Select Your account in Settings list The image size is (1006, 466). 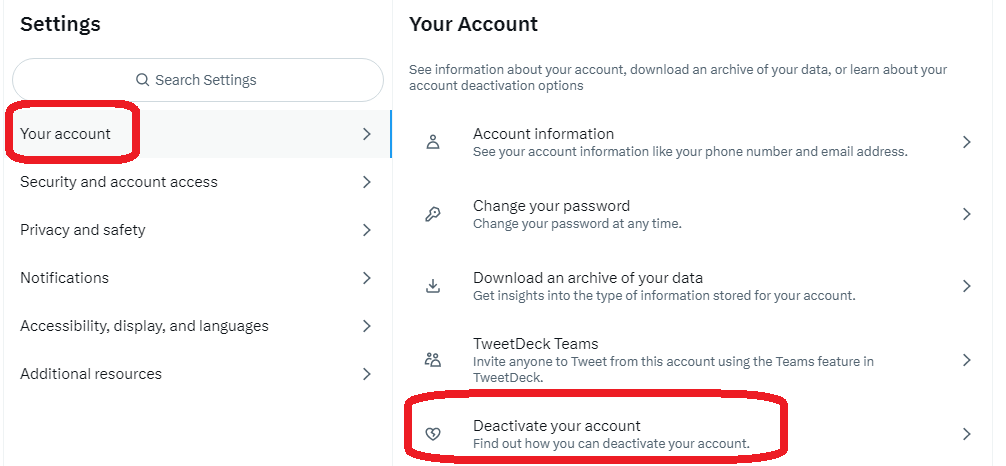click(198, 134)
